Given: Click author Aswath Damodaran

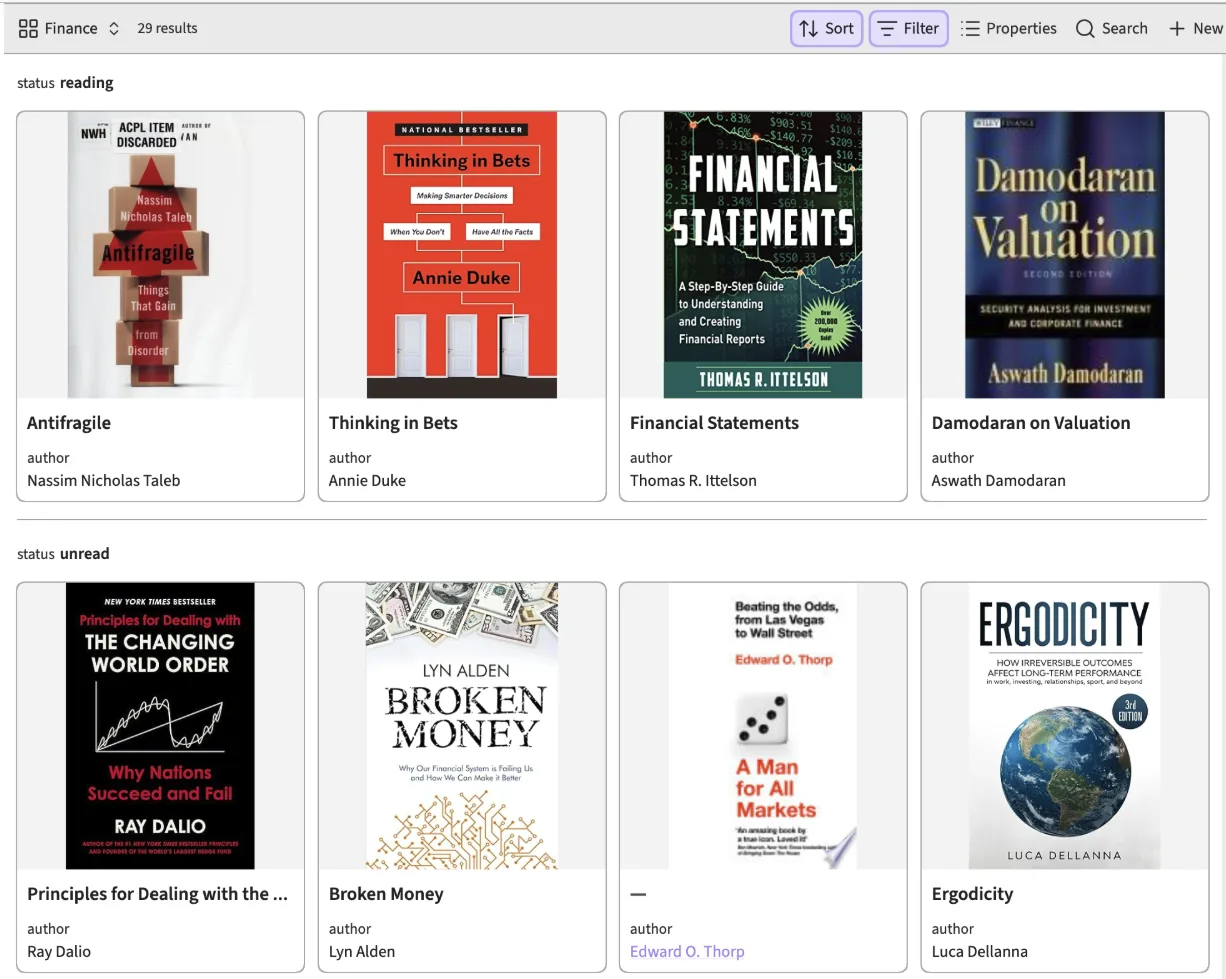Looking at the screenshot, I should click(x=998, y=480).
